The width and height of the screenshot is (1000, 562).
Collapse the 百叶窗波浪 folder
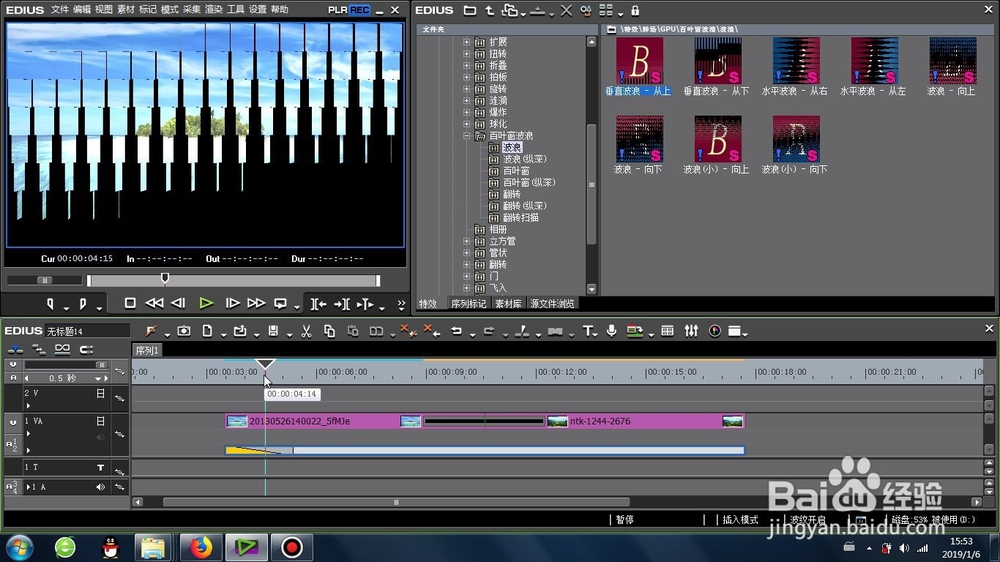coord(466,136)
